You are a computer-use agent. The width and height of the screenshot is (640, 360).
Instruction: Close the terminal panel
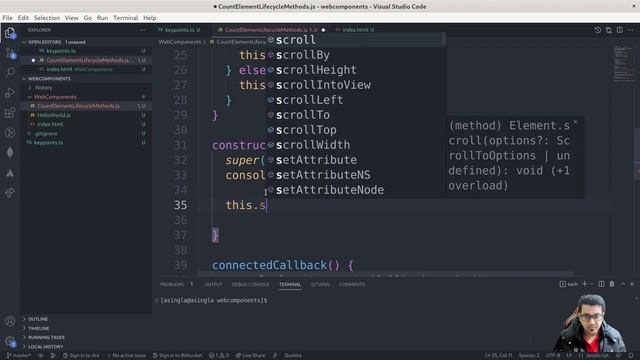tap(632, 284)
